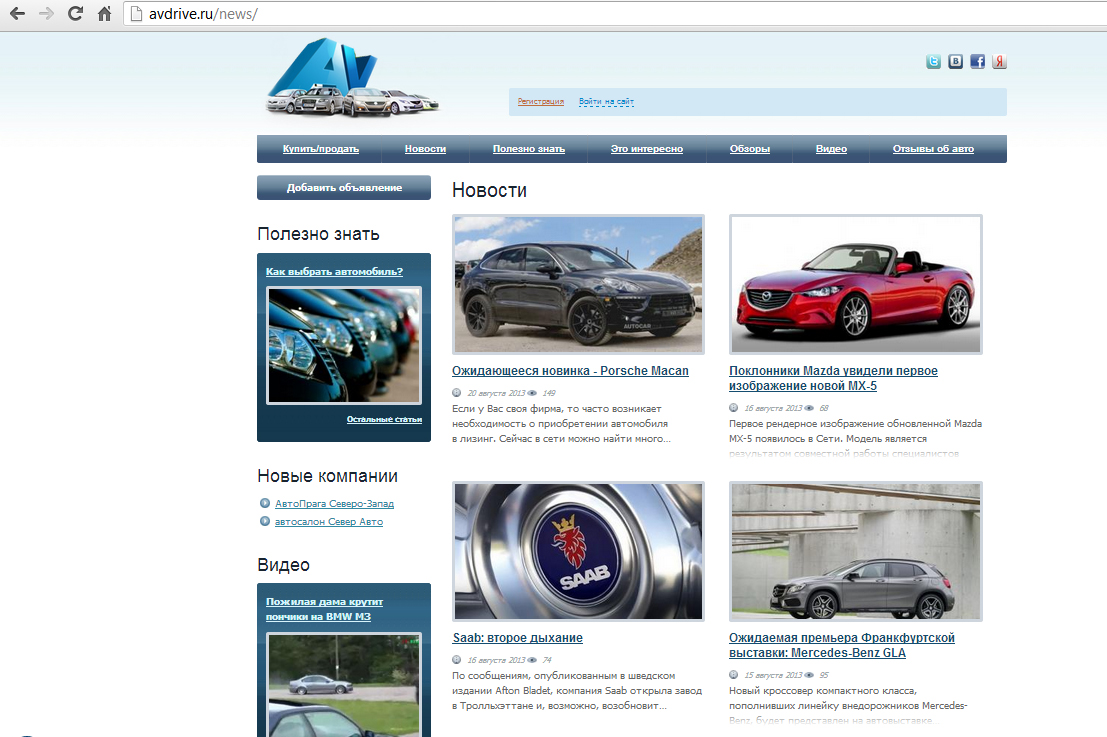Open Поклонники Mazda увидели первое изображение headline

(x=833, y=378)
